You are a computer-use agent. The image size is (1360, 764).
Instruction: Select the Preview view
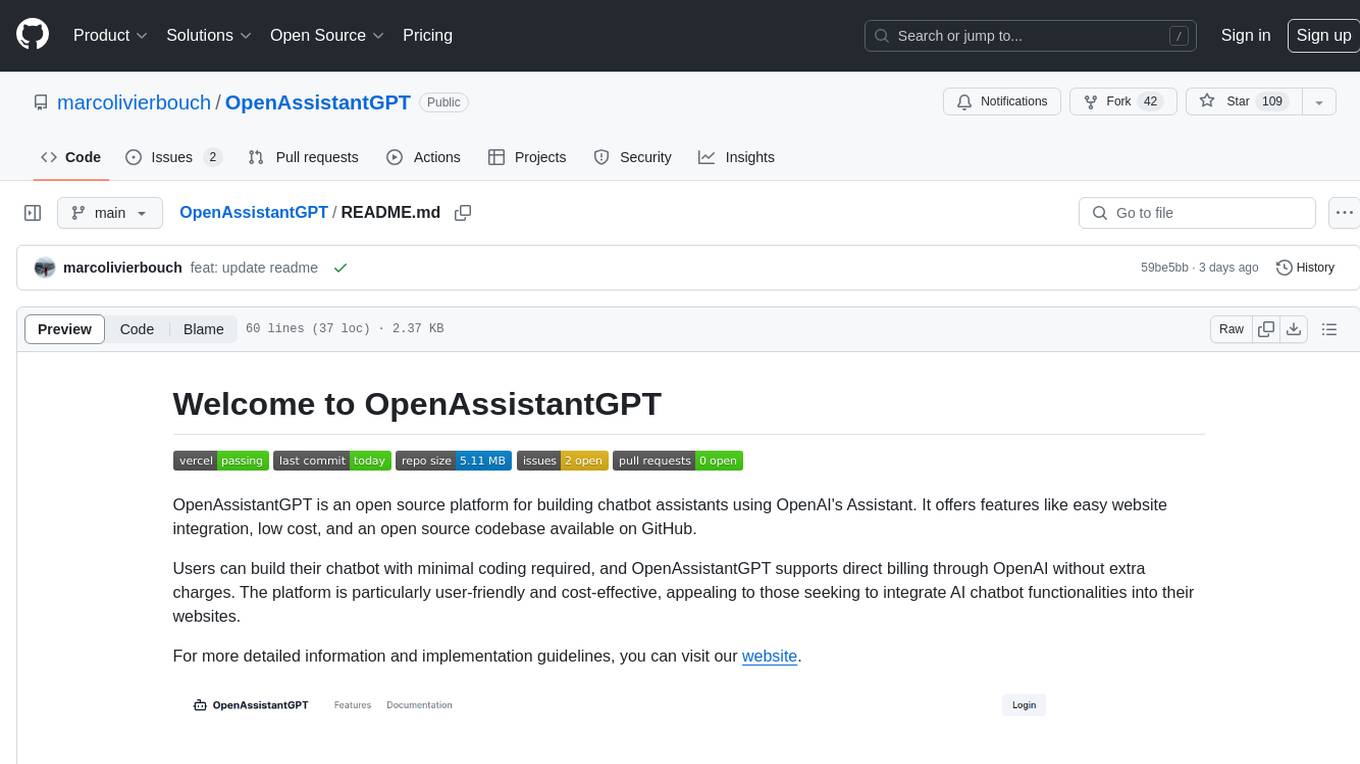coord(65,329)
